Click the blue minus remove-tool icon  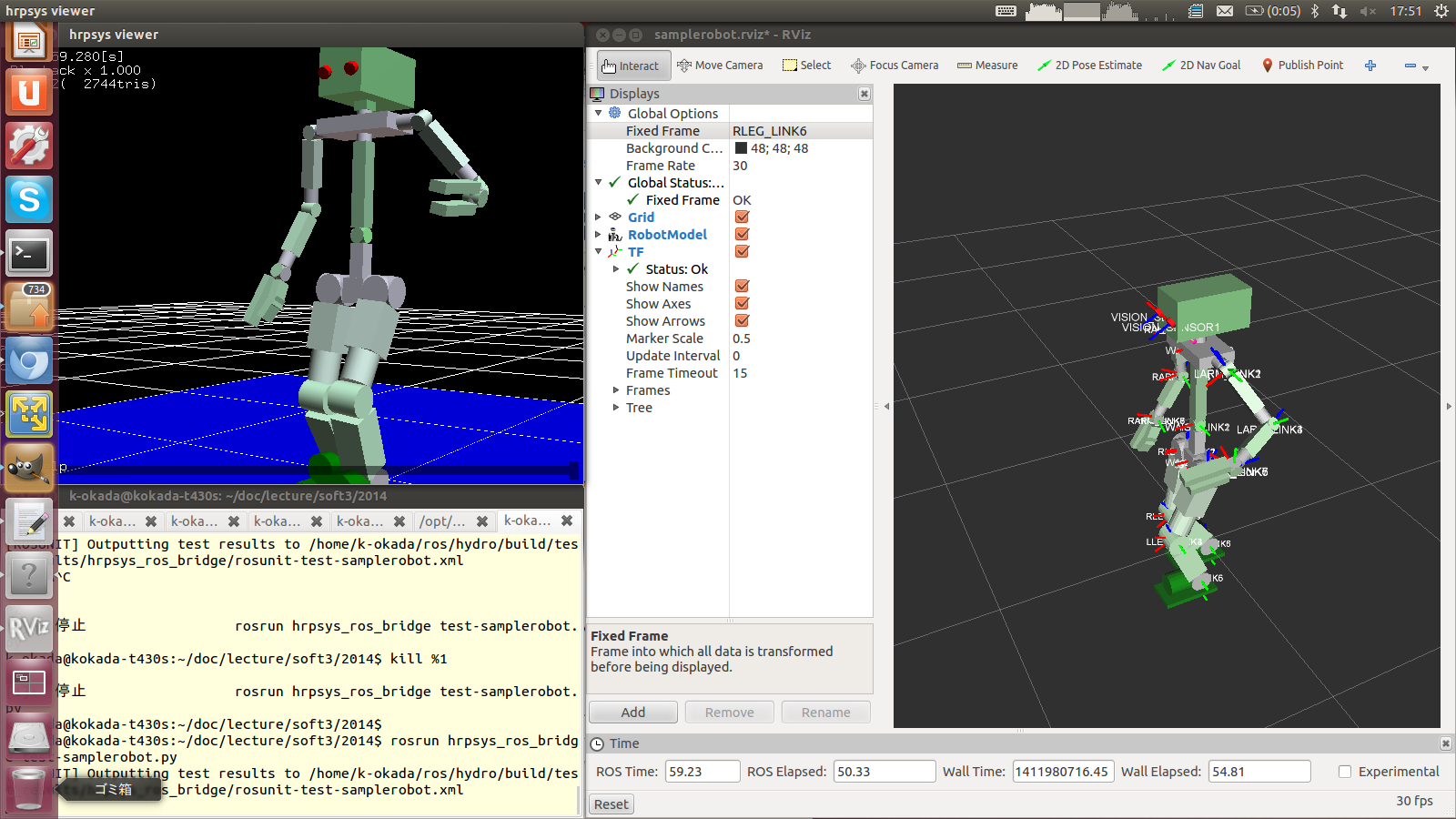pyautogui.click(x=1410, y=66)
